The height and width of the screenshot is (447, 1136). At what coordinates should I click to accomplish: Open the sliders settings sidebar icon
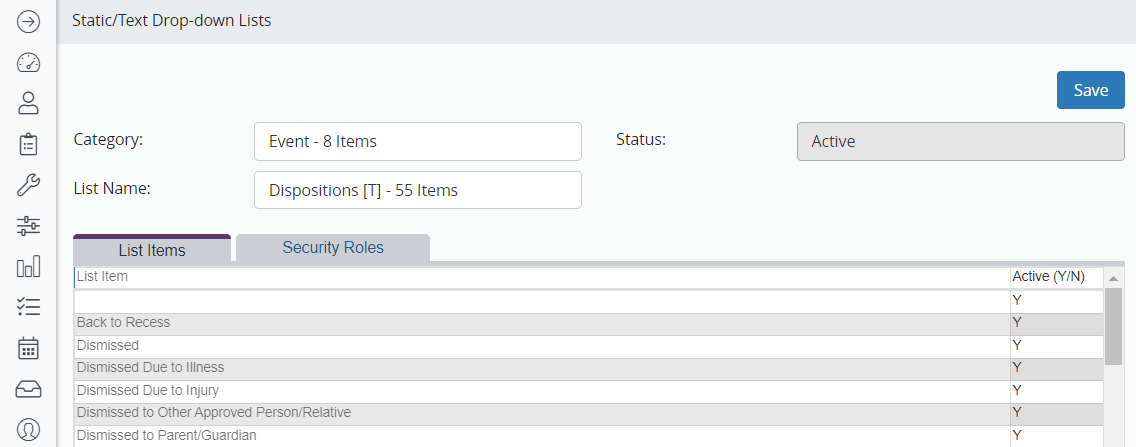click(x=28, y=226)
